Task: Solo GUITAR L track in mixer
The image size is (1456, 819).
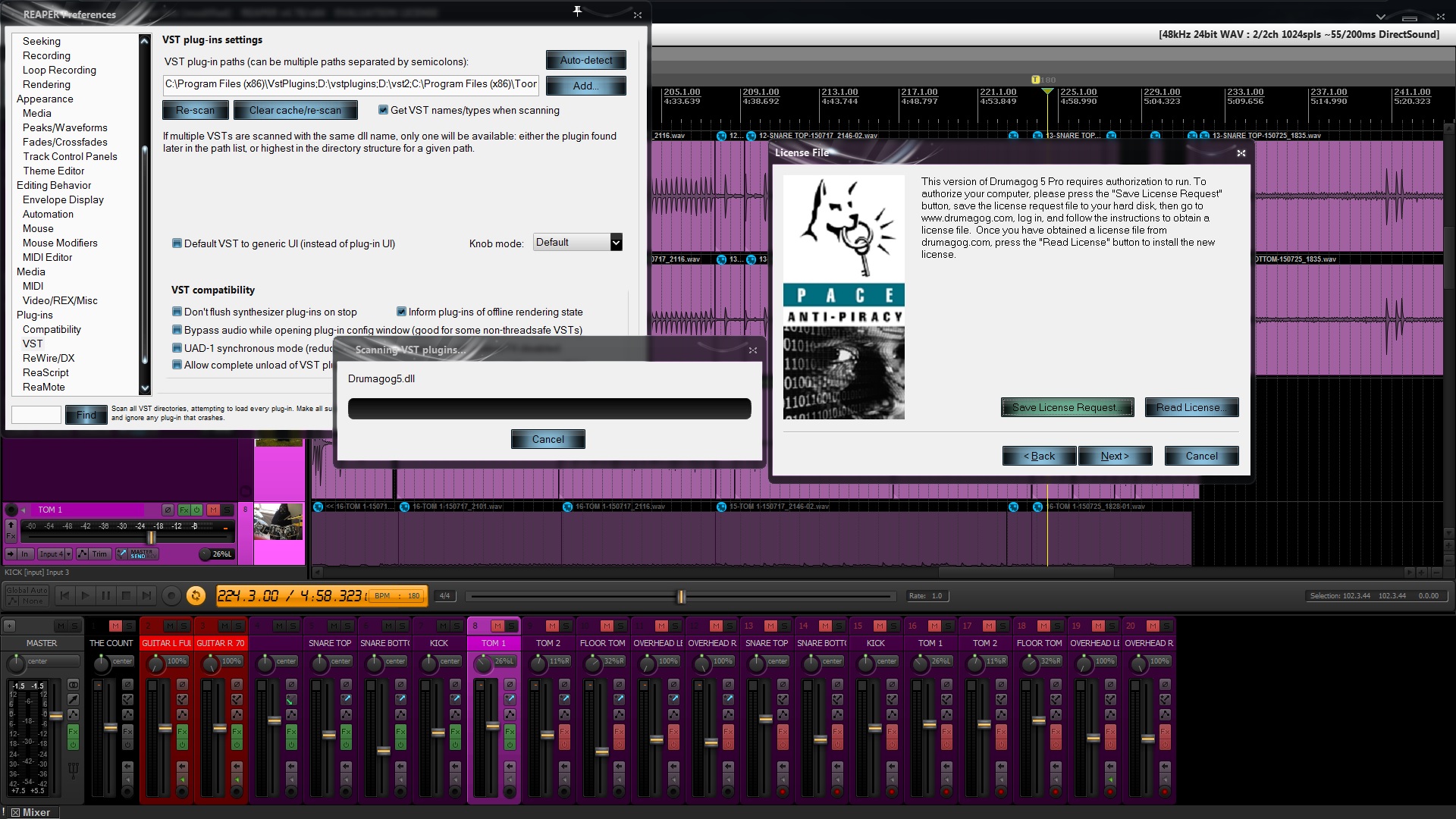Action: coord(184,626)
